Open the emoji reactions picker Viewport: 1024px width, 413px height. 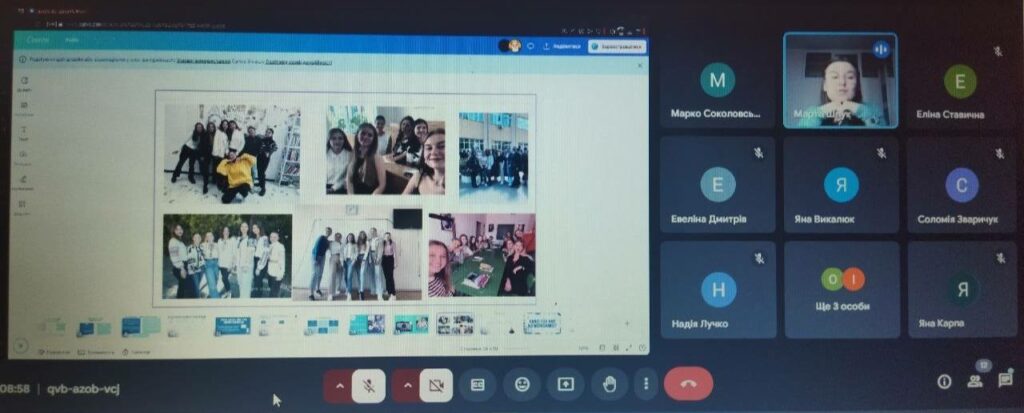click(x=522, y=384)
